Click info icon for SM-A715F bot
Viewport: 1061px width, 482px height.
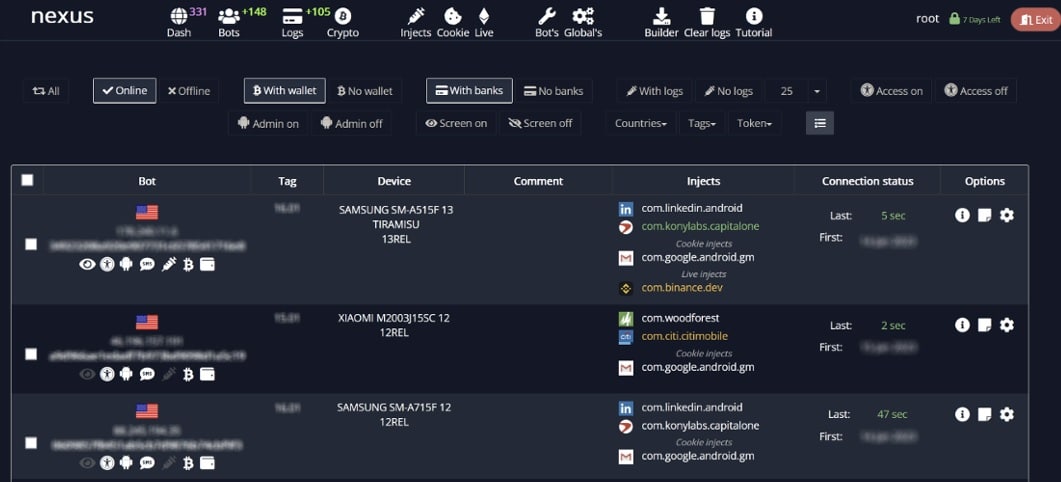coord(962,414)
